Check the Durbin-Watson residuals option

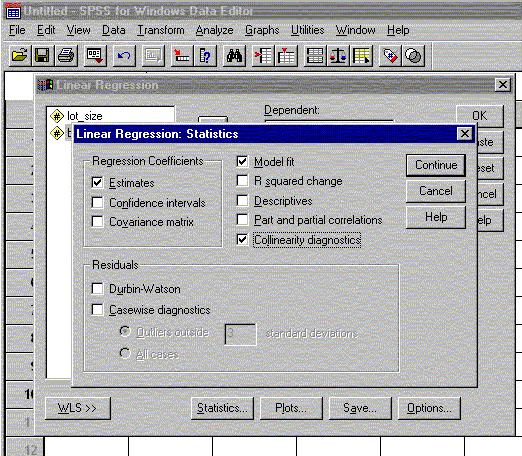pyautogui.click(x=97, y=289)
